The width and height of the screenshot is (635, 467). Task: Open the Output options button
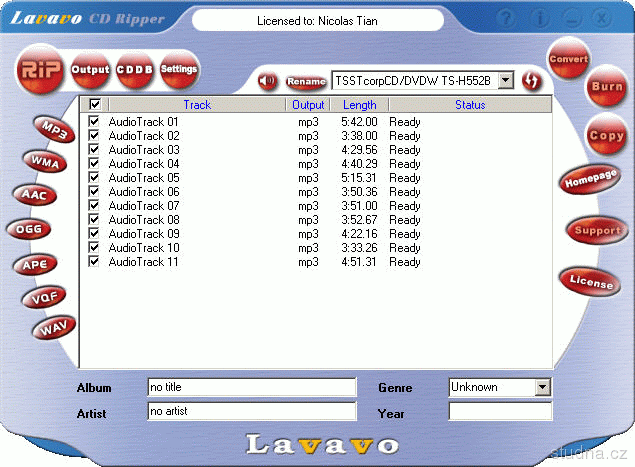coord(90,70)
